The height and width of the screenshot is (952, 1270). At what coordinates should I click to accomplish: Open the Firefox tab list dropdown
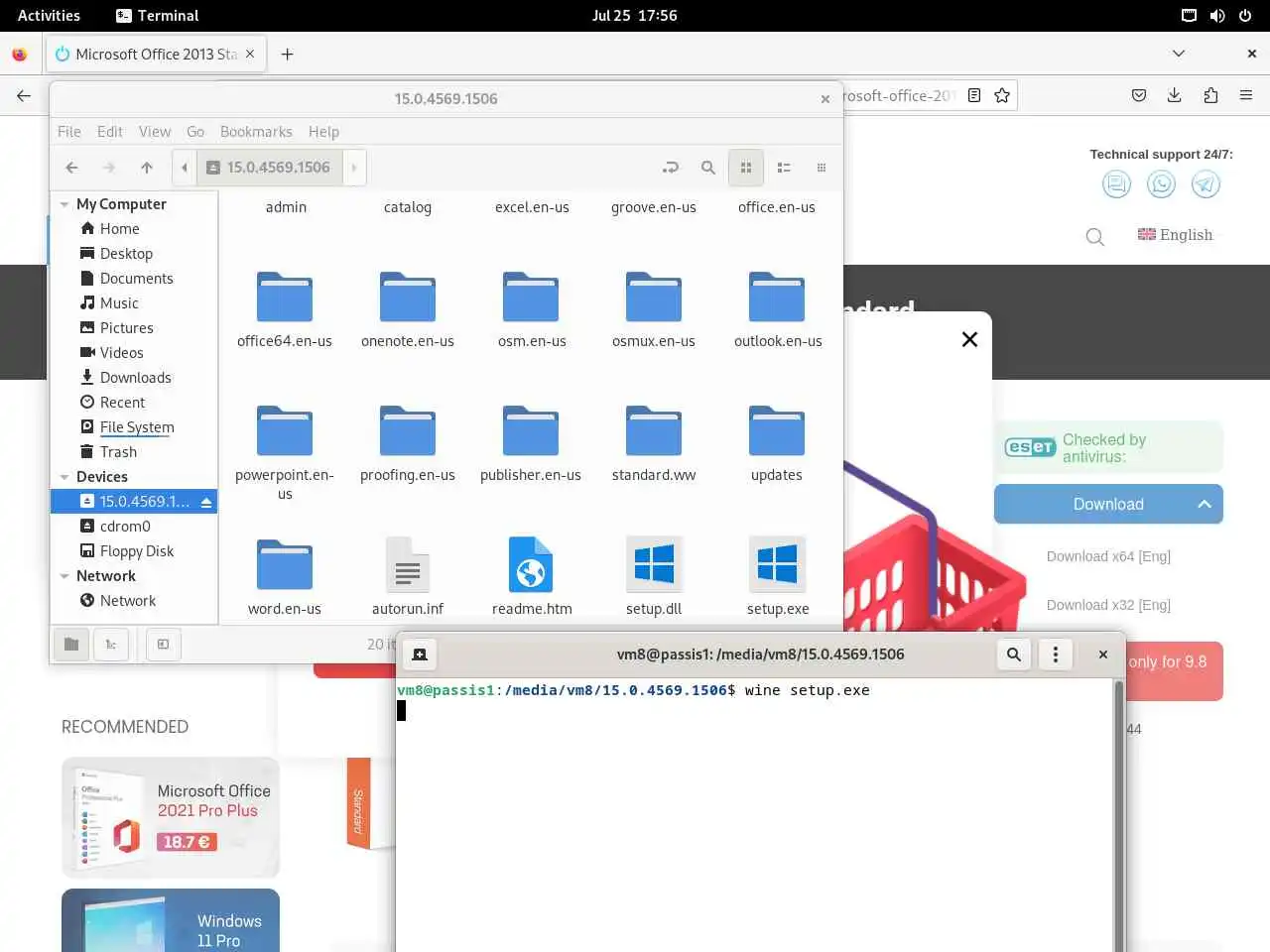1179,54
